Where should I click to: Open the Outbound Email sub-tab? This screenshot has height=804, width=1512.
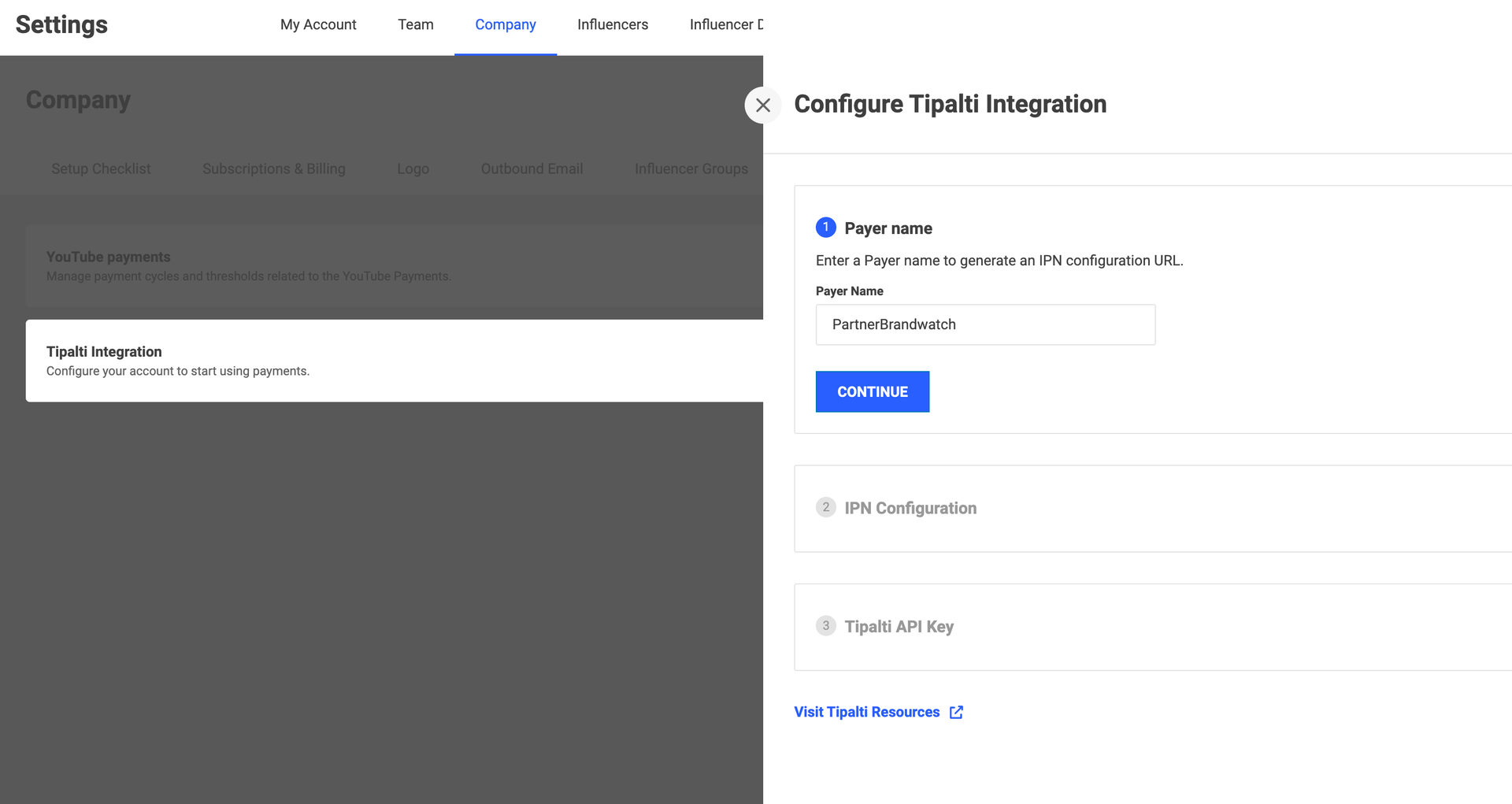(x=532, y=169)
